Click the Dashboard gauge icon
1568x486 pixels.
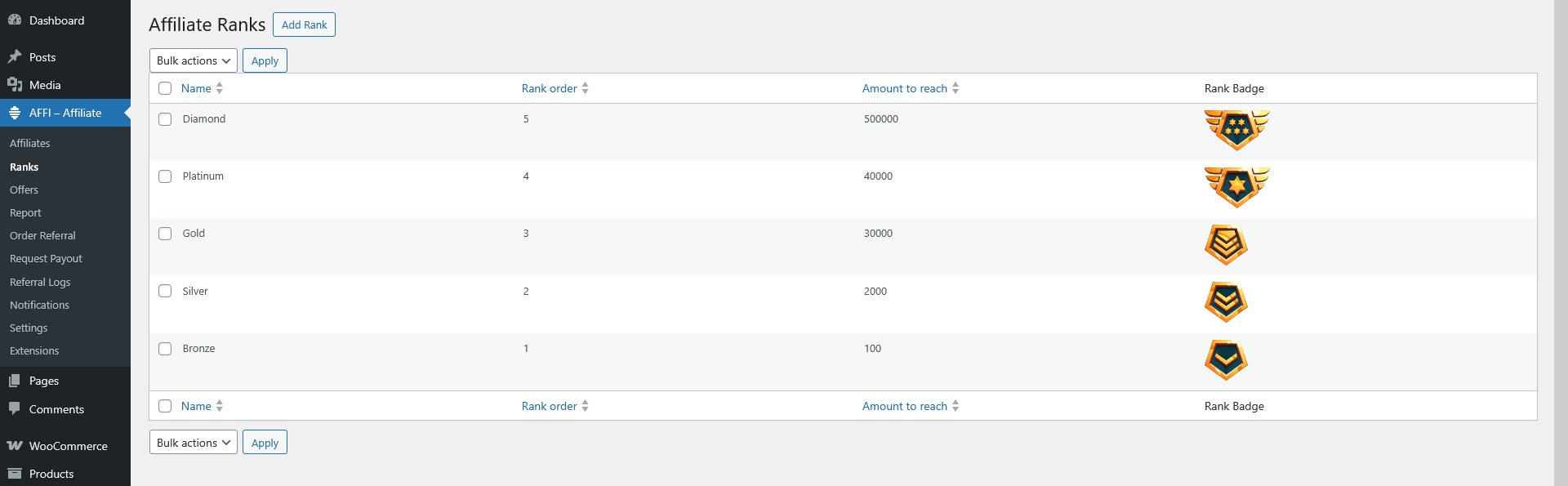15,20
